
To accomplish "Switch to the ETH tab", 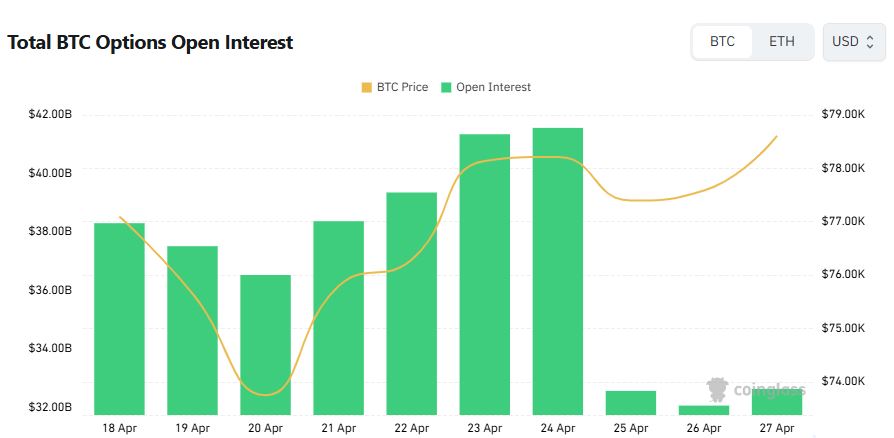I will pos(782,42).
